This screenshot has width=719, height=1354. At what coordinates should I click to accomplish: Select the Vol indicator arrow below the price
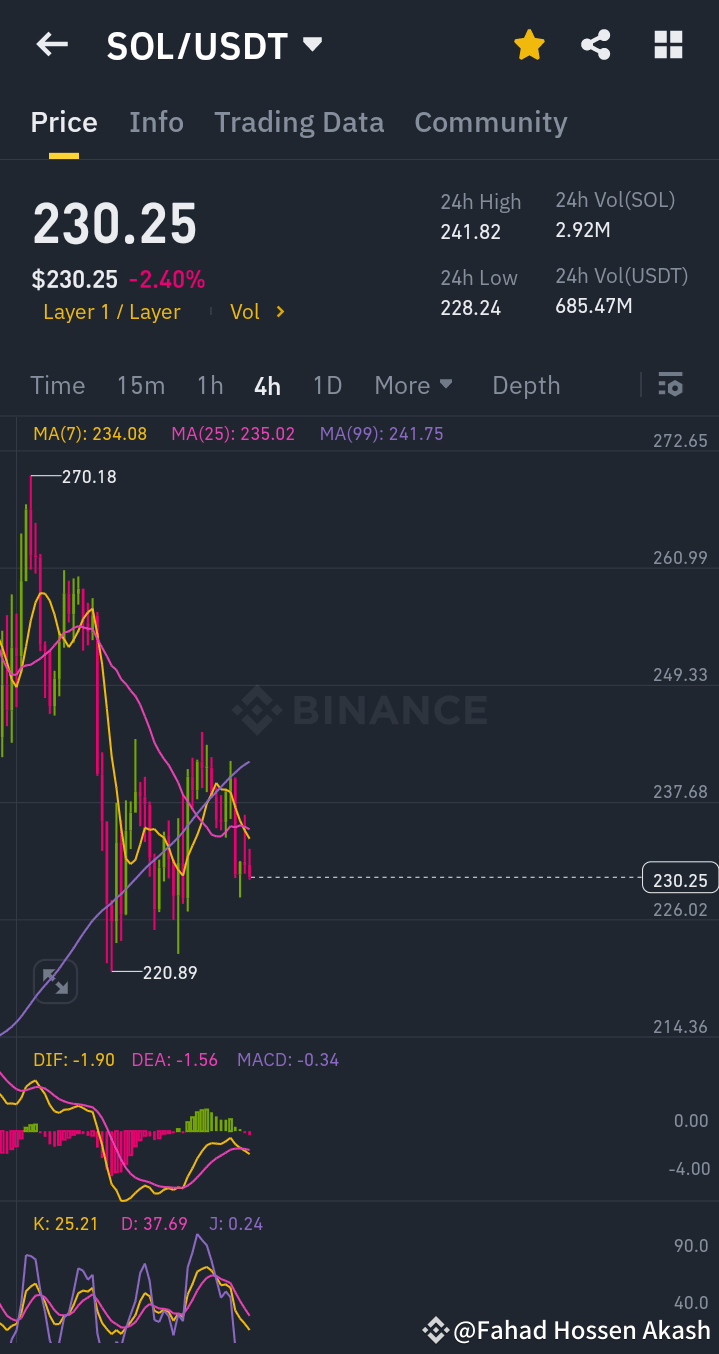pyautogui.click(x=257, y=311)
